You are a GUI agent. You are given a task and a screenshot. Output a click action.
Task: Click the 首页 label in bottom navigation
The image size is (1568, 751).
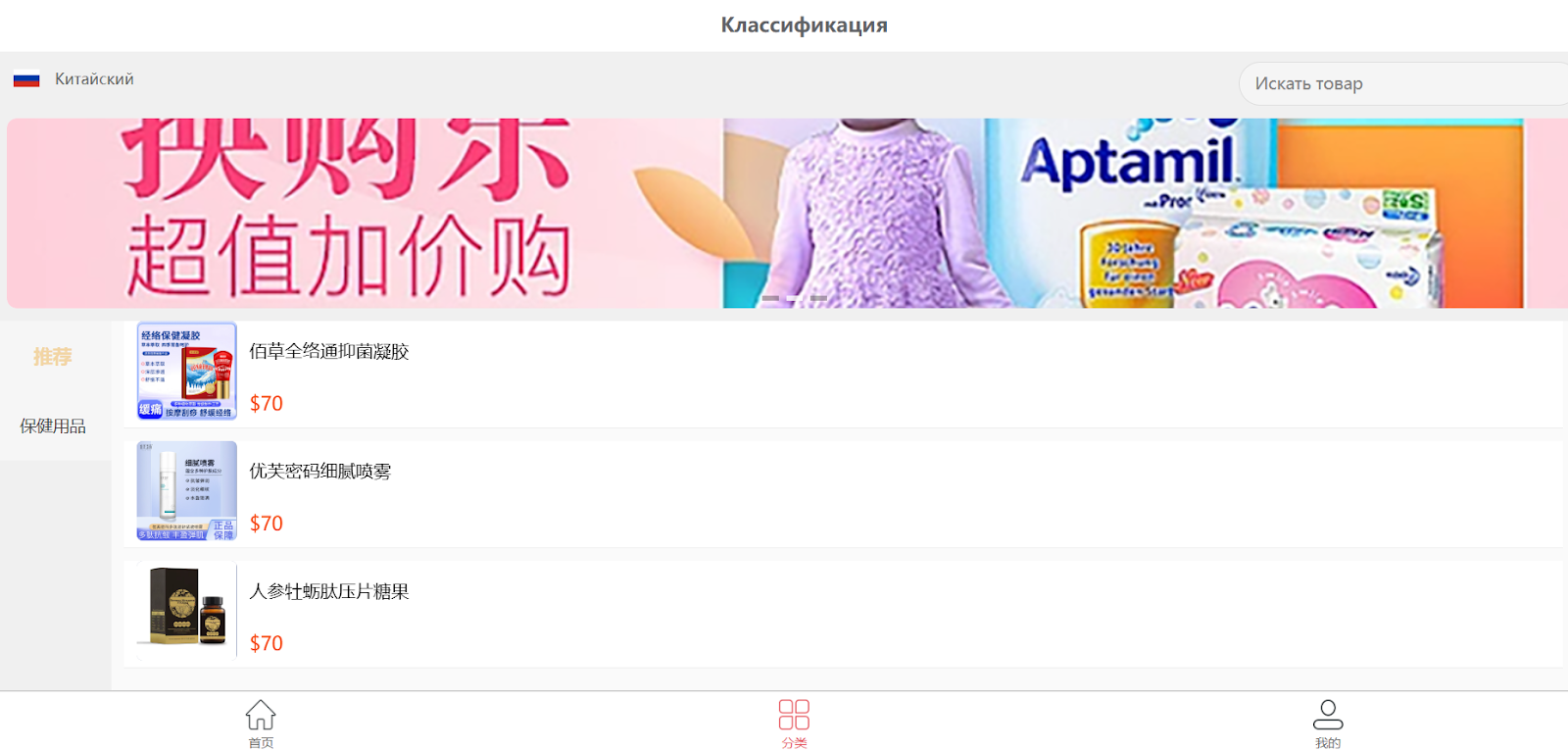[261, 743]
